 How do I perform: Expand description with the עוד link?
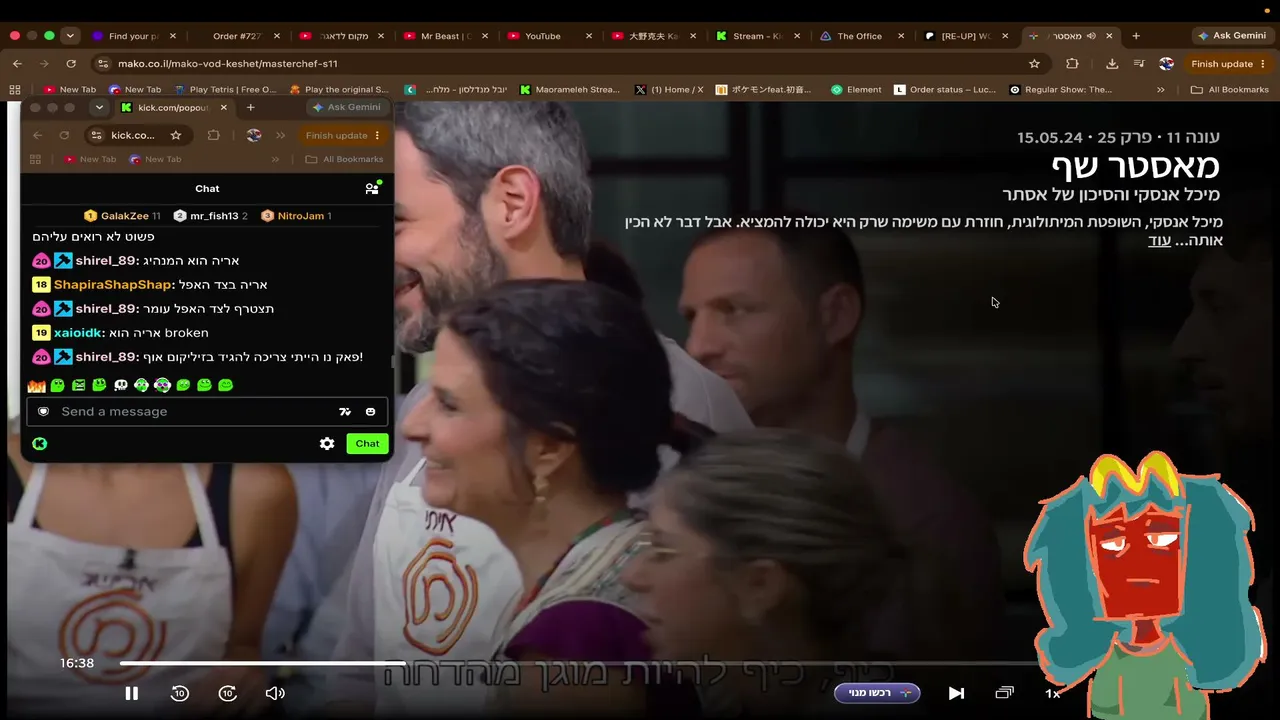pyautogui.click(x=1159, y=241)
